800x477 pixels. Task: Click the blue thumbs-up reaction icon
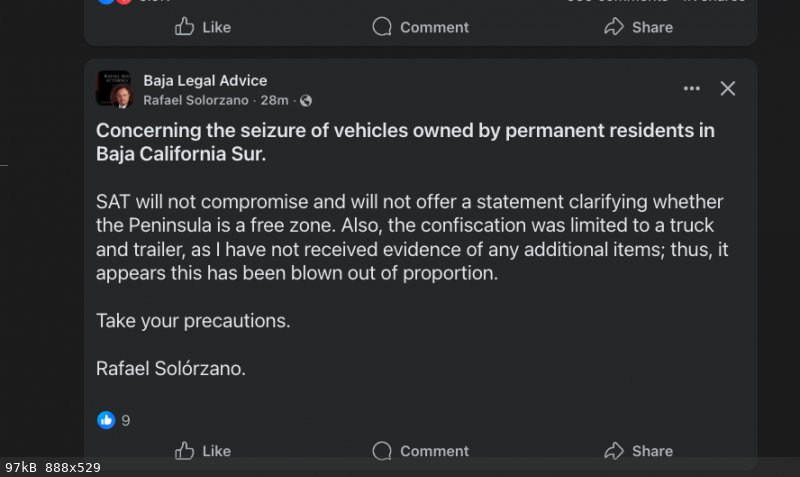pyautogui.click(x=106, y=420)
